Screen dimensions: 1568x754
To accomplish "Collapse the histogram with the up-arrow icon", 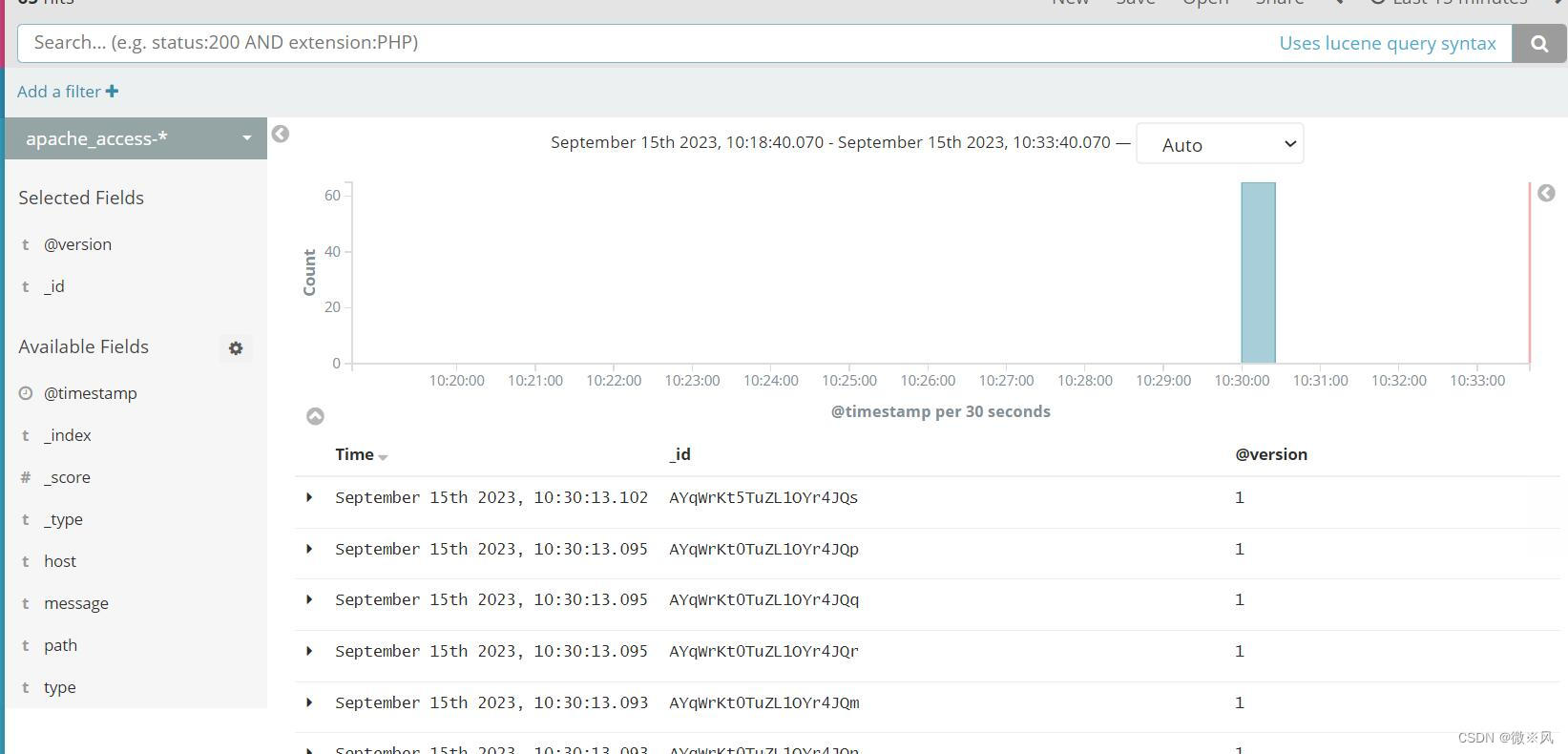I will point(315,416).
